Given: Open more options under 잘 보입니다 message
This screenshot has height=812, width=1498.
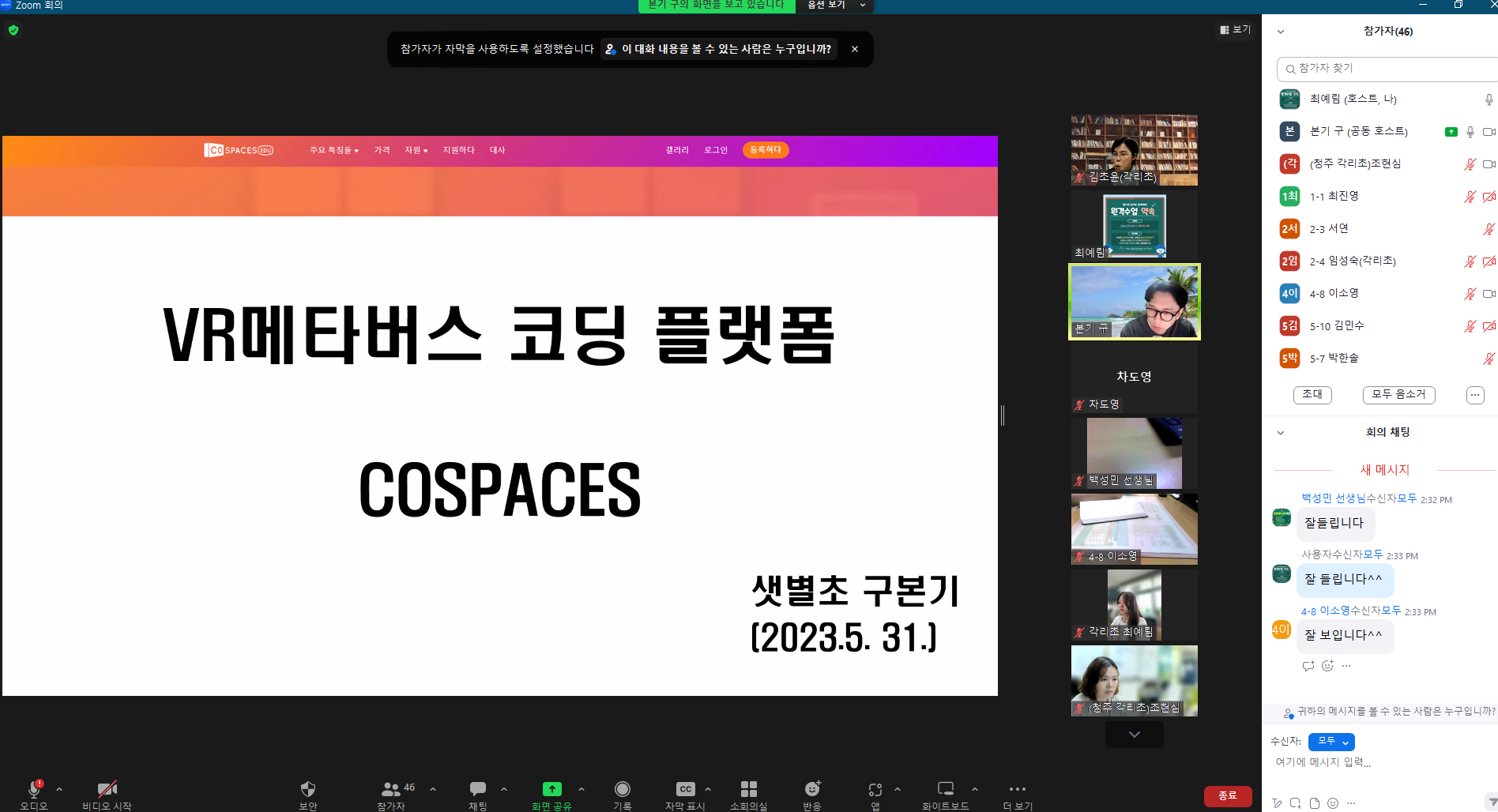Looking at the screenshot, I should [x=1346, y=666].
